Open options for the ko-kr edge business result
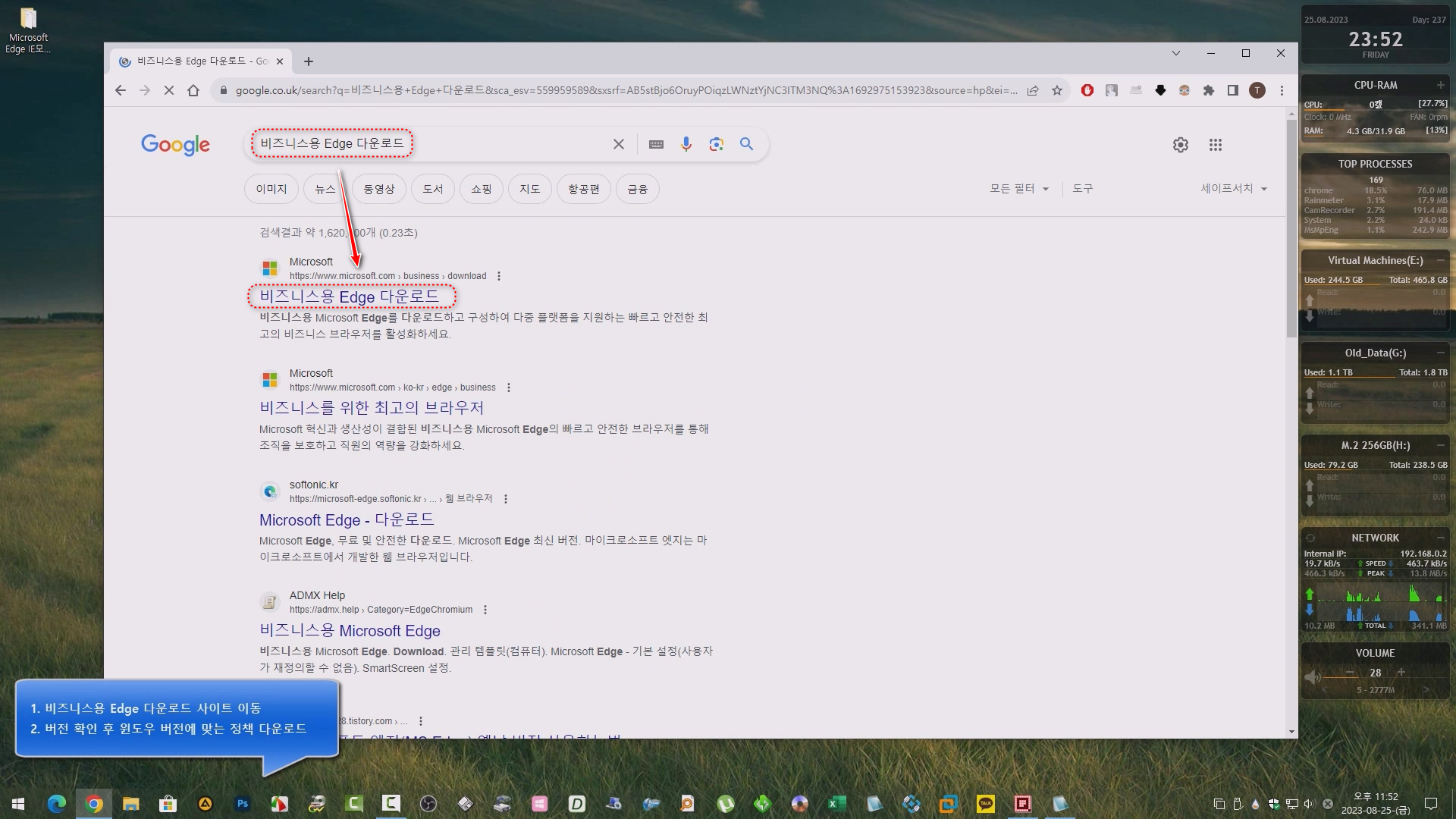 point(509,388)
